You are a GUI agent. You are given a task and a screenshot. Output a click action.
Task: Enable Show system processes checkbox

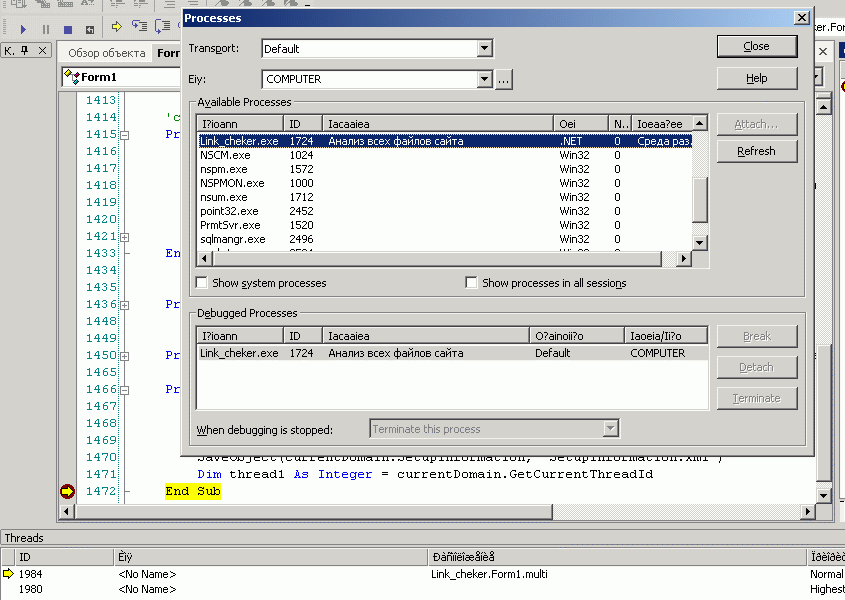[x=202, y=282]
